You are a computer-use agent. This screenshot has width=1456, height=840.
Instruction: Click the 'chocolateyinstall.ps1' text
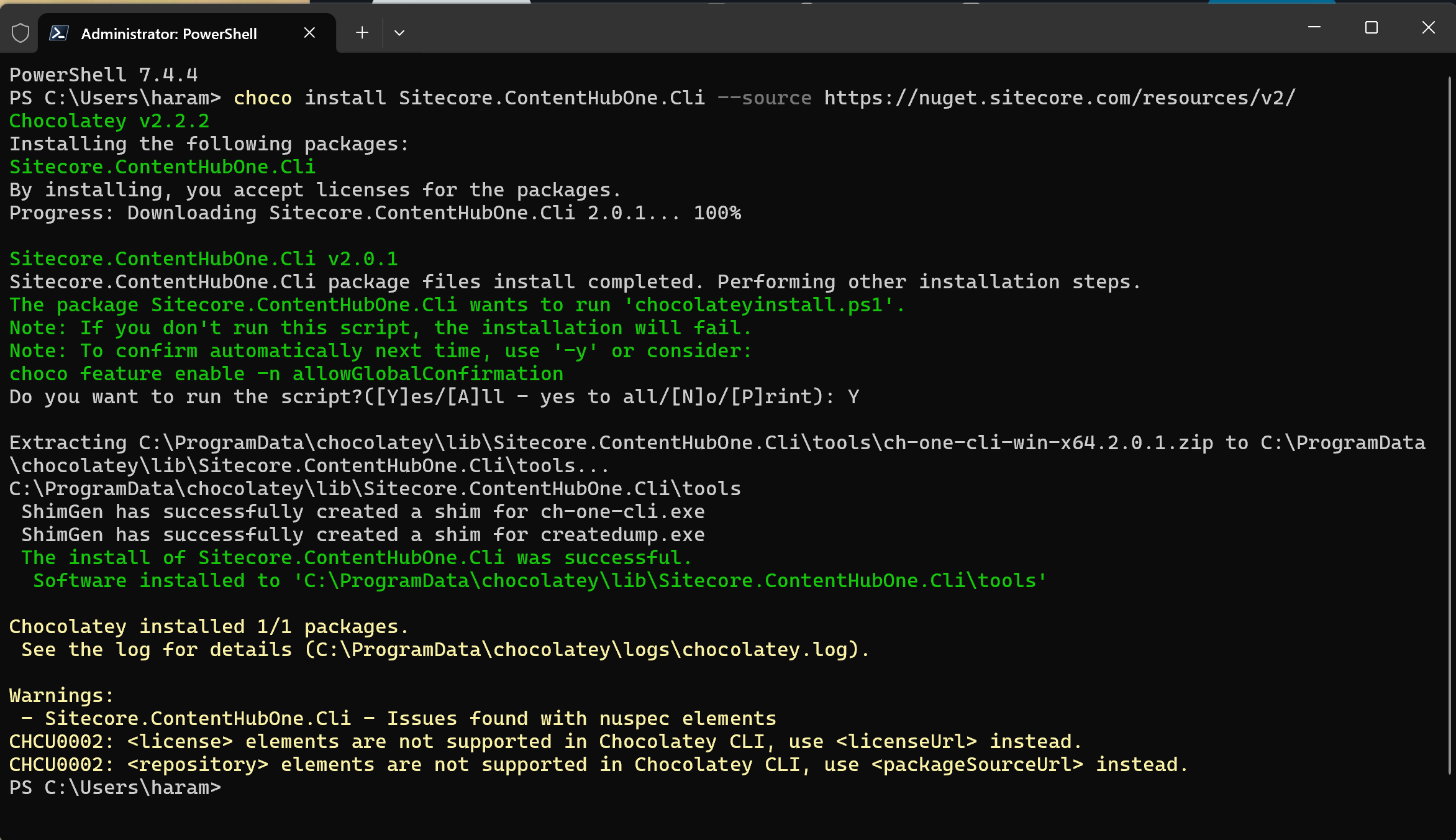point(758,305)
